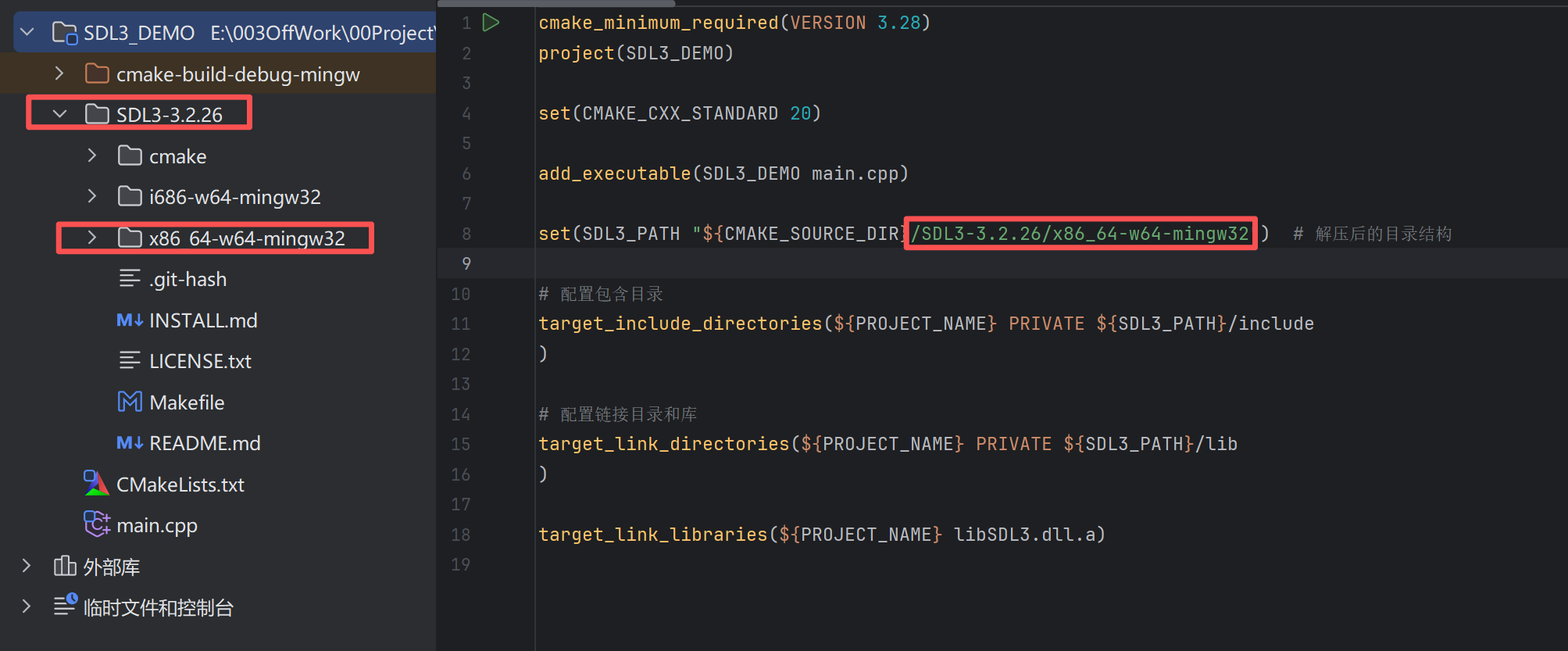This screenshot has height=651, width=1568.
Task: Click the project path E:\003OffWork text
Action: (323, 33)
